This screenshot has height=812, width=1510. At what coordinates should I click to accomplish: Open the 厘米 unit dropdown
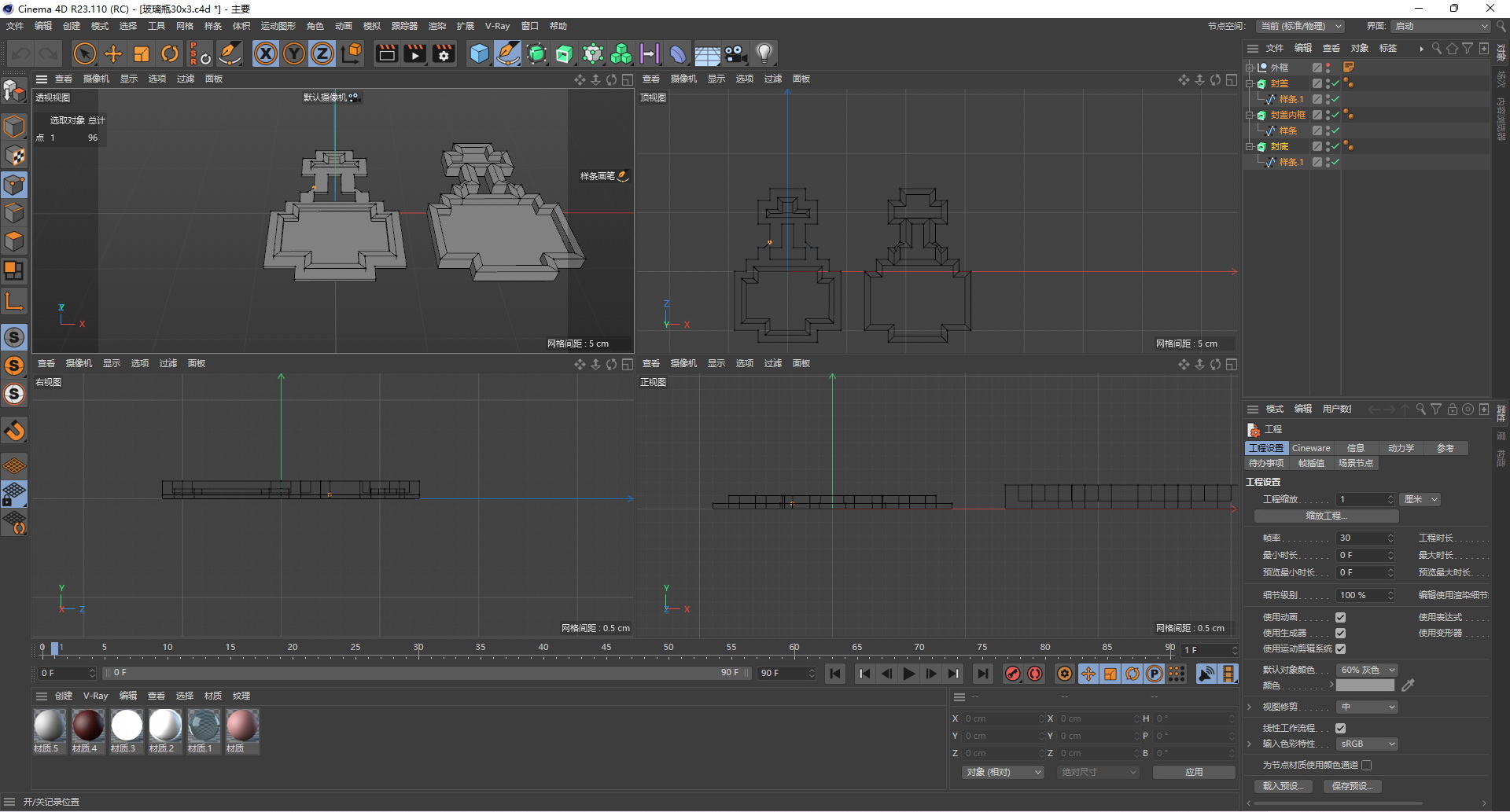(x=1420, y=499)
